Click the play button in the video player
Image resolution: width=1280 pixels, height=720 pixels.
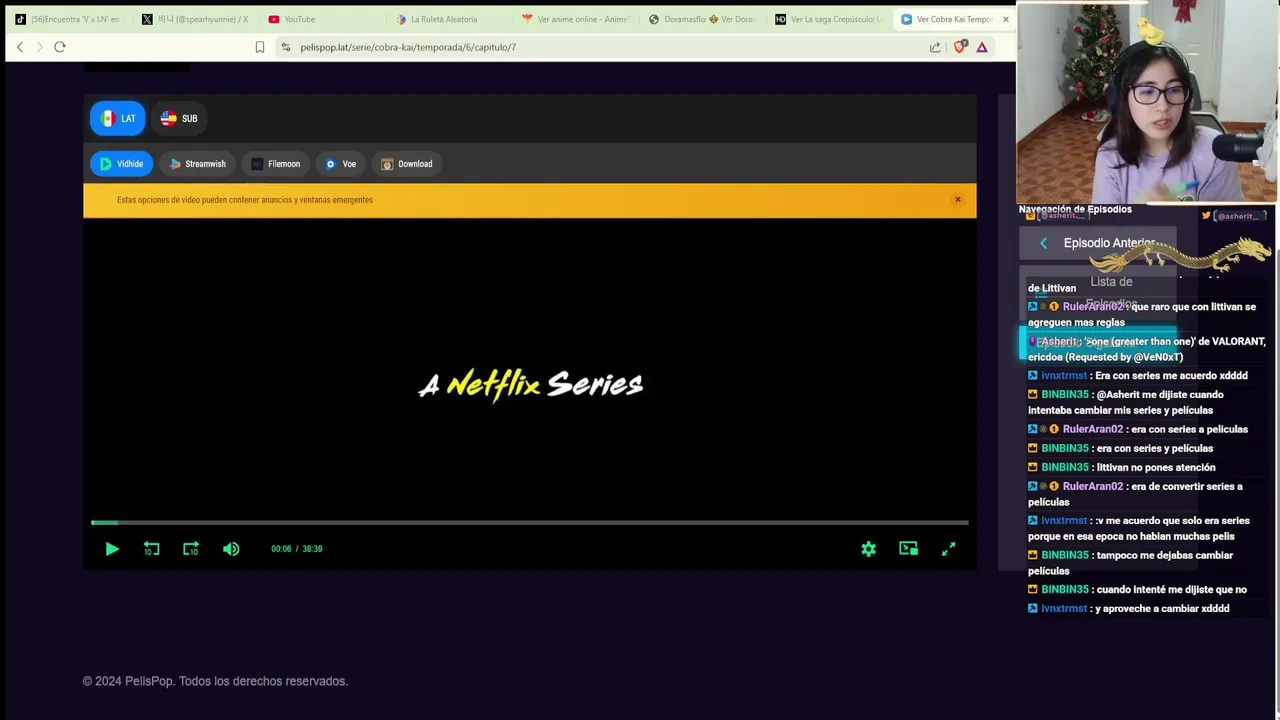click(x=112, y=549)
